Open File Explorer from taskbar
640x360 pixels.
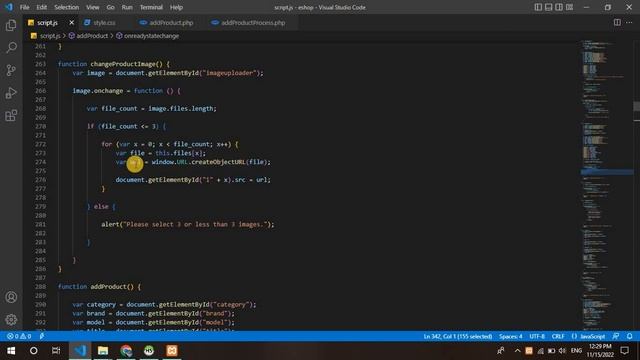click(x=103, y=351)
